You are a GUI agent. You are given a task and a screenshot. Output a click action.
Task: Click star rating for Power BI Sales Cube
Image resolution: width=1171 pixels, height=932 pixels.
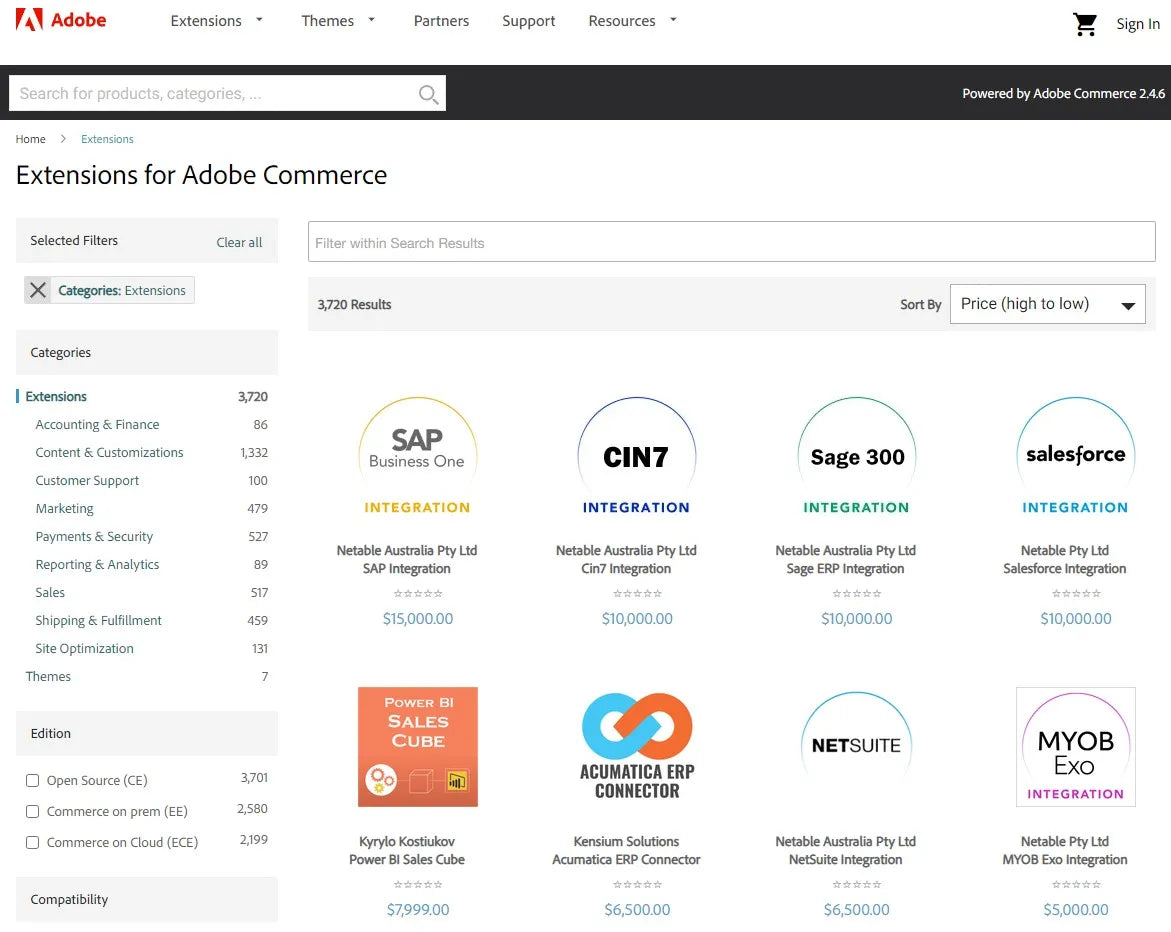[x=417, y=885]
